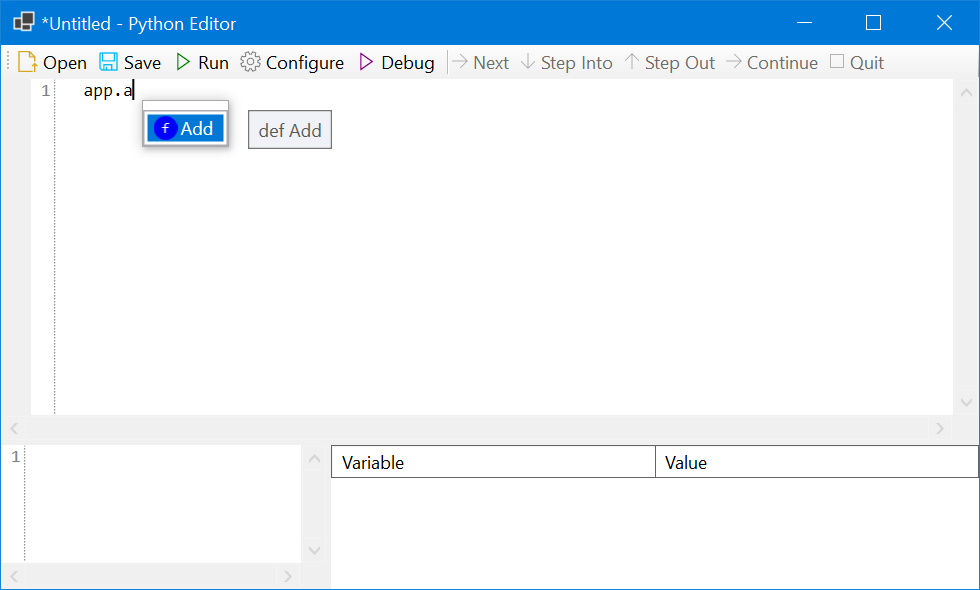980x590 pixels.
Task: Click the Debug toolbar label
Action: pos(408,63)
